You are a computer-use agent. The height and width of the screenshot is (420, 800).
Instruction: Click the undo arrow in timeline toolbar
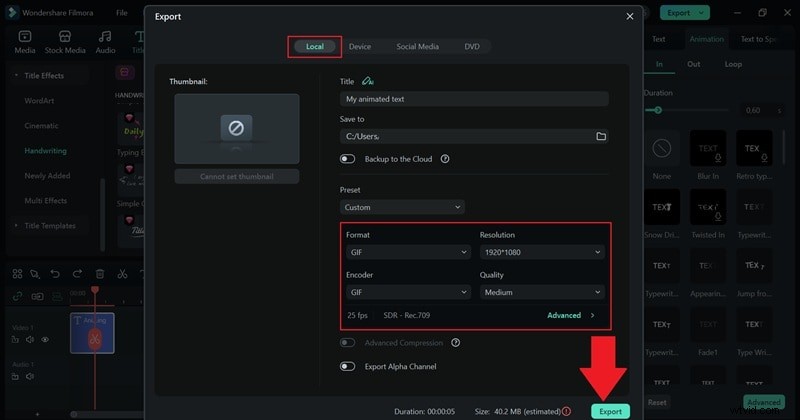(56, 273)
